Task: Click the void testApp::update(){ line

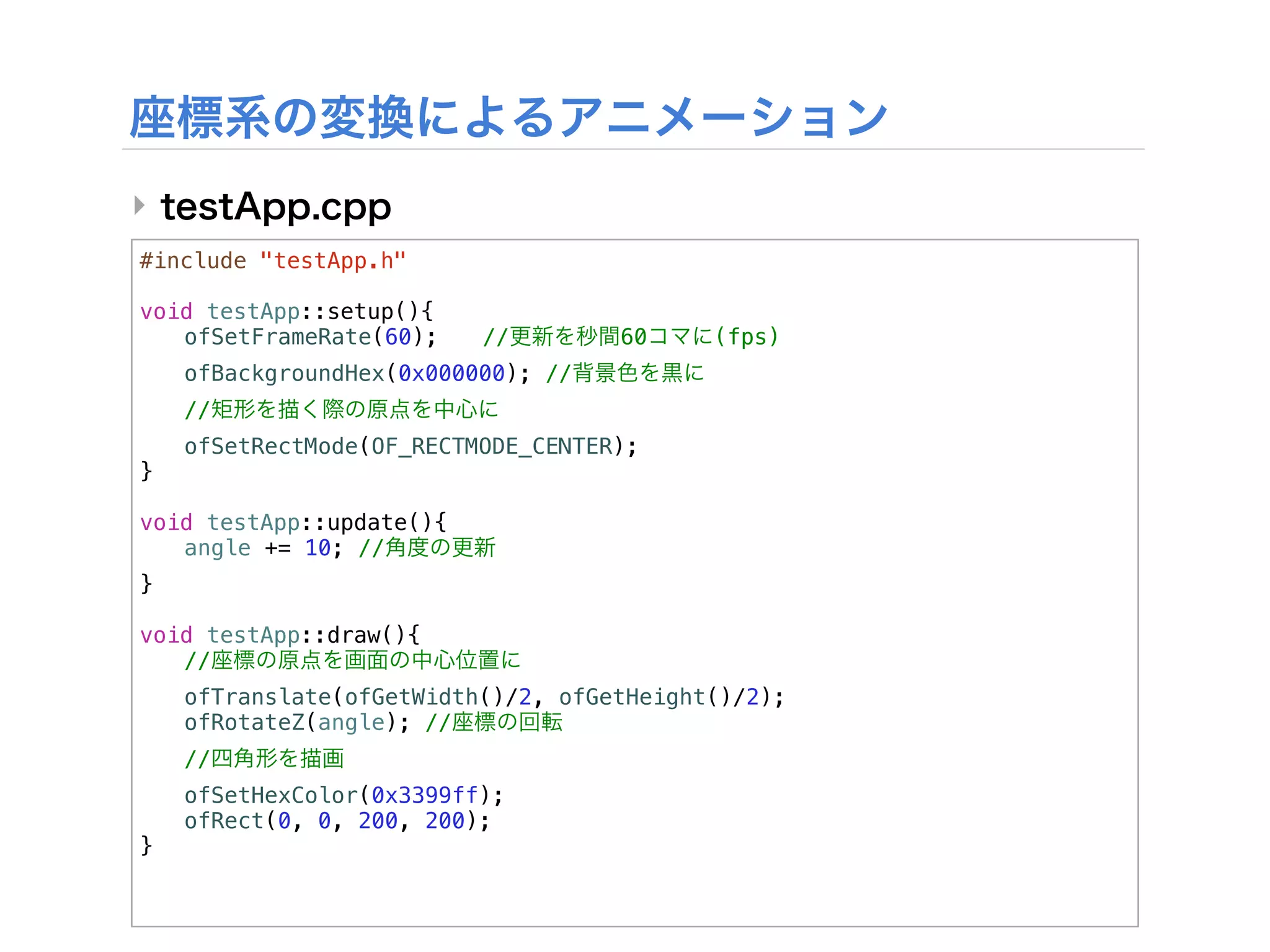Action: coord(293,522)
